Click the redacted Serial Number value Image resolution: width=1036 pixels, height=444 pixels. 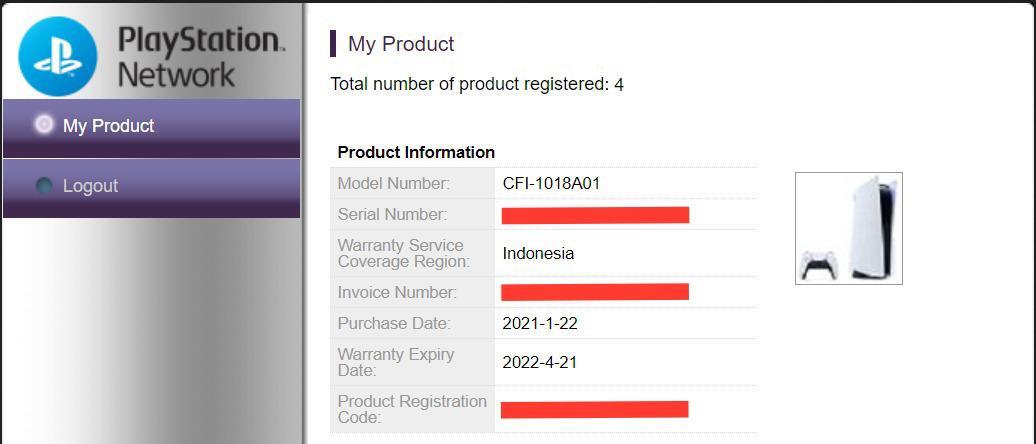[595, 215]
